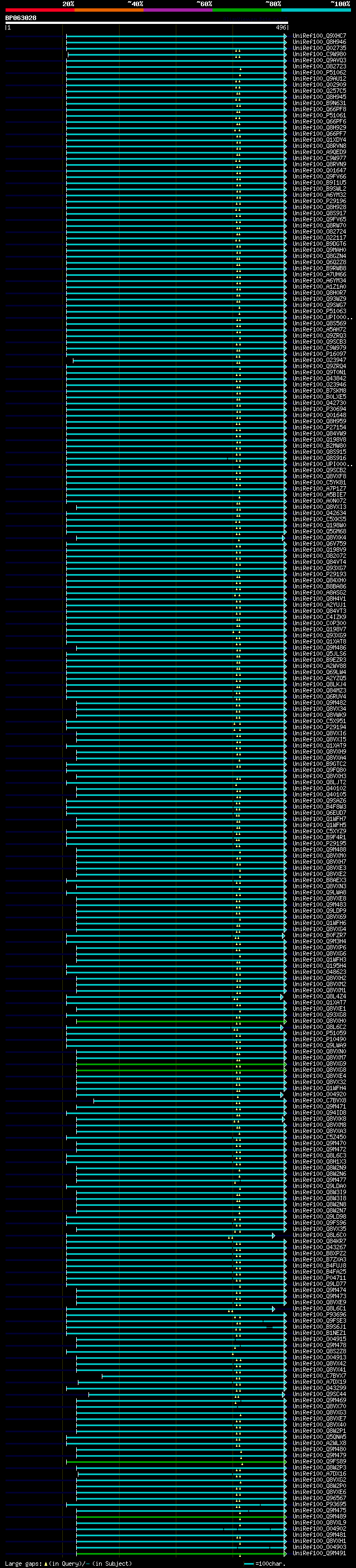Viewport: 356px width, 1568px height.
Task: Select label UniRef100_Q8H945
Action: 319,97
